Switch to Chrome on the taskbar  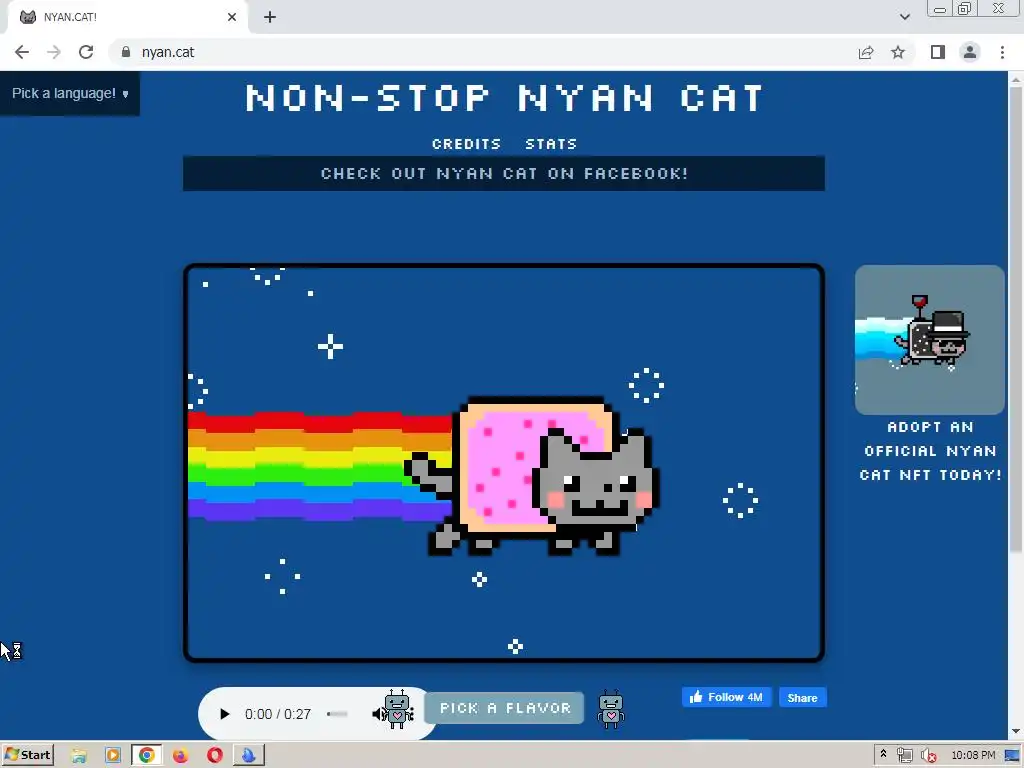(x=146, y=756)
